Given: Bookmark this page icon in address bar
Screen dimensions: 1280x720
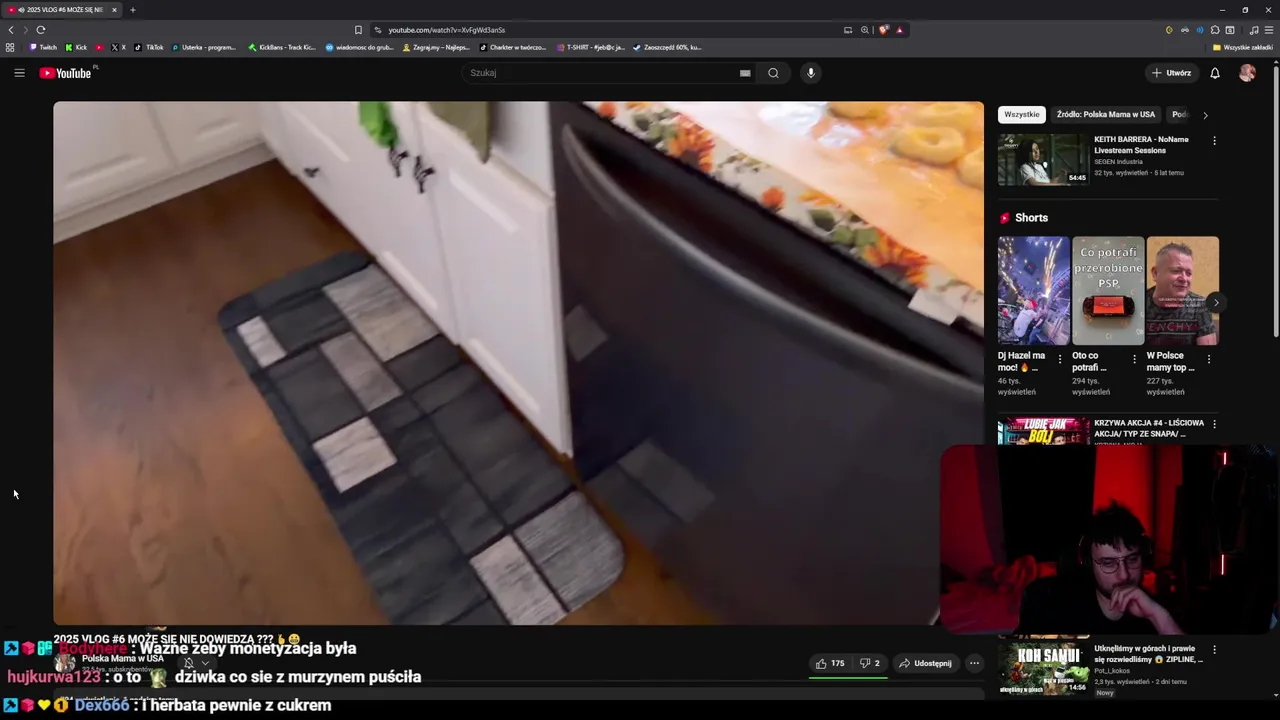Looking at the screenshot, I should click(x=358, y=30).
